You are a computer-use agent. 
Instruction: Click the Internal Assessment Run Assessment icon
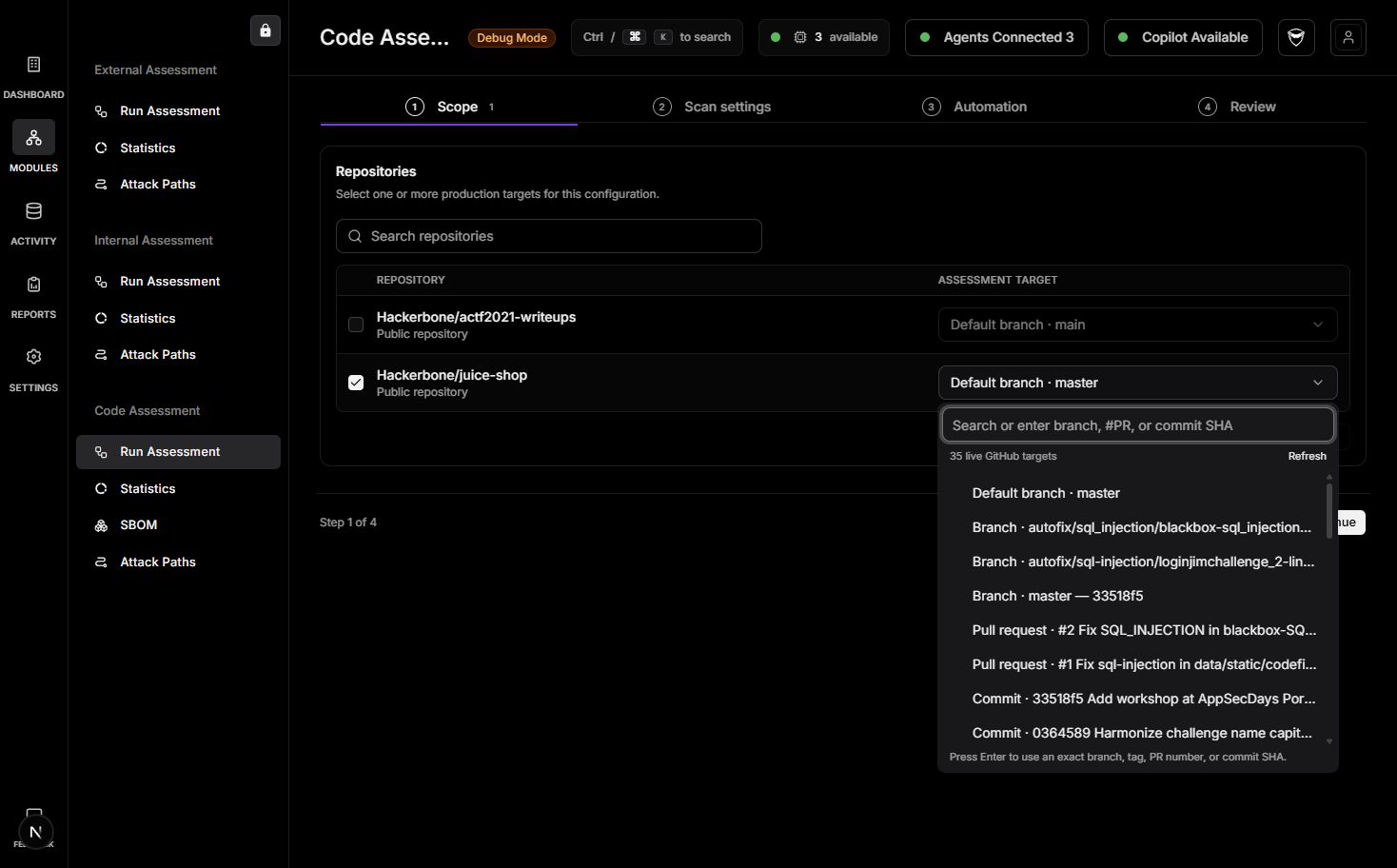[x=101, y=282]
